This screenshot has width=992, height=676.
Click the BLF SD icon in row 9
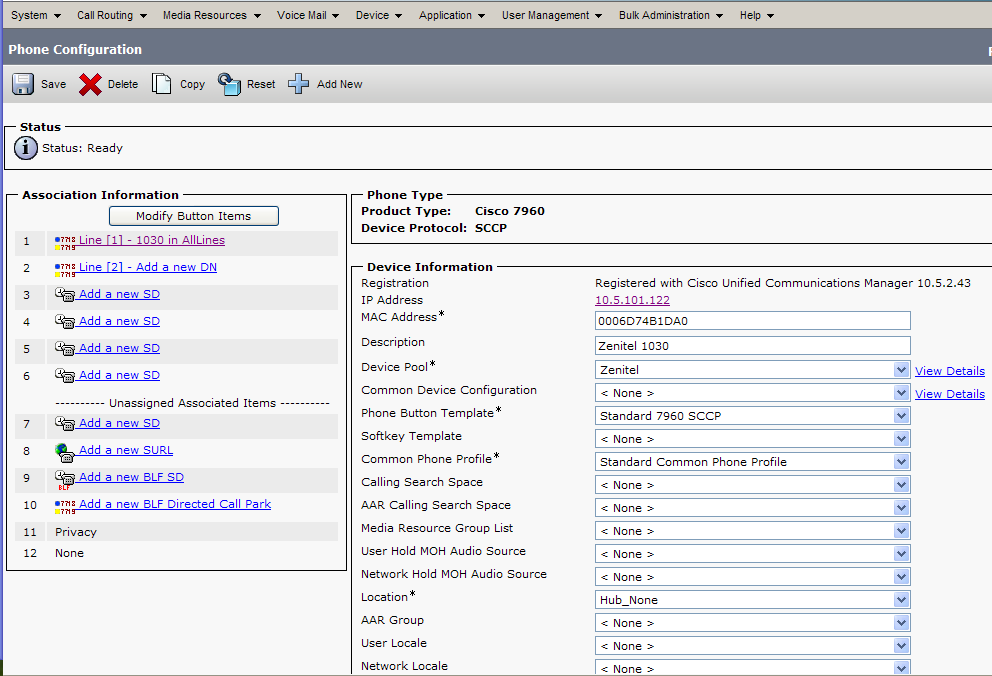pyautogui.click(x=65, y=478)
